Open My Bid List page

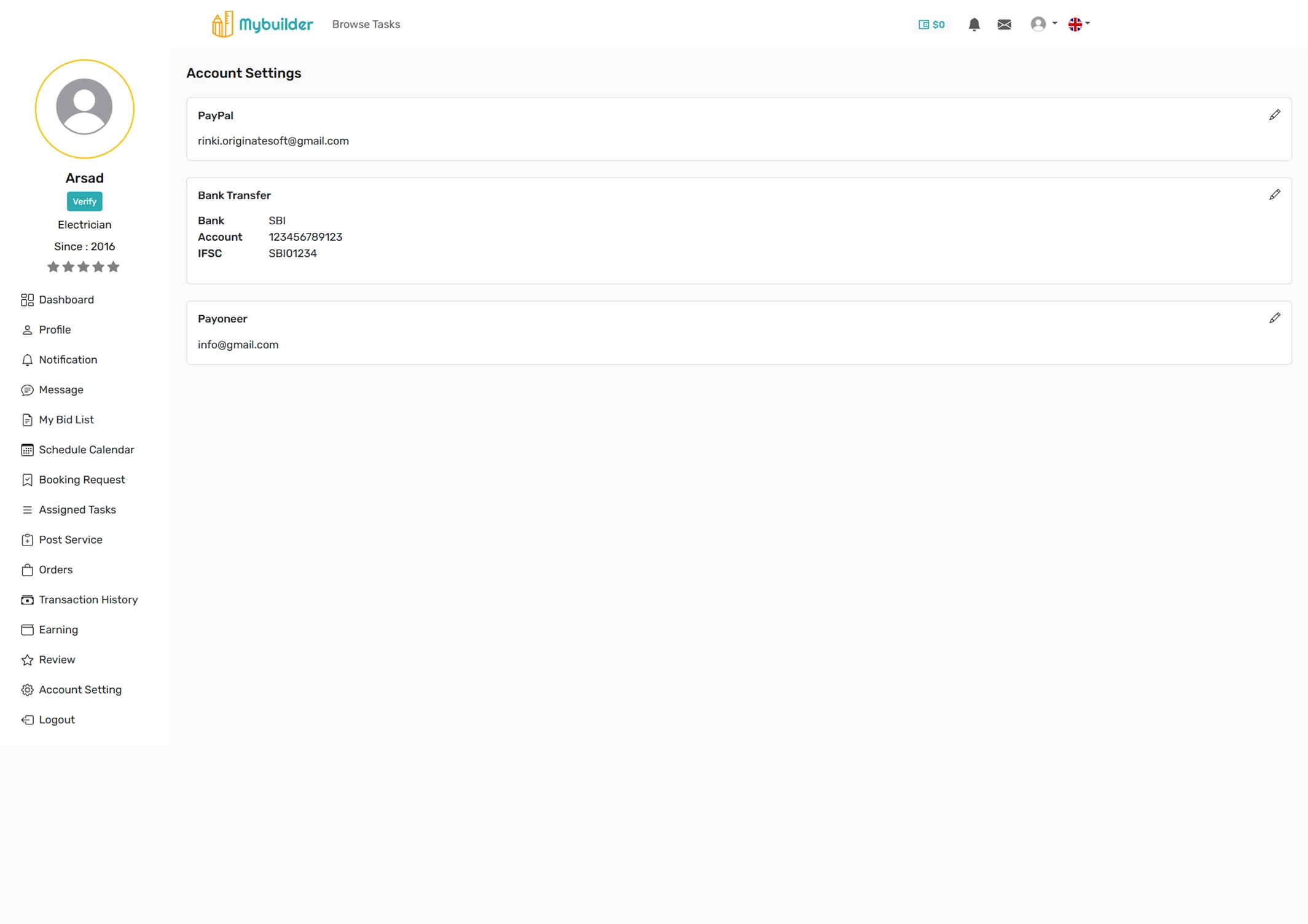tap(66, 420)
